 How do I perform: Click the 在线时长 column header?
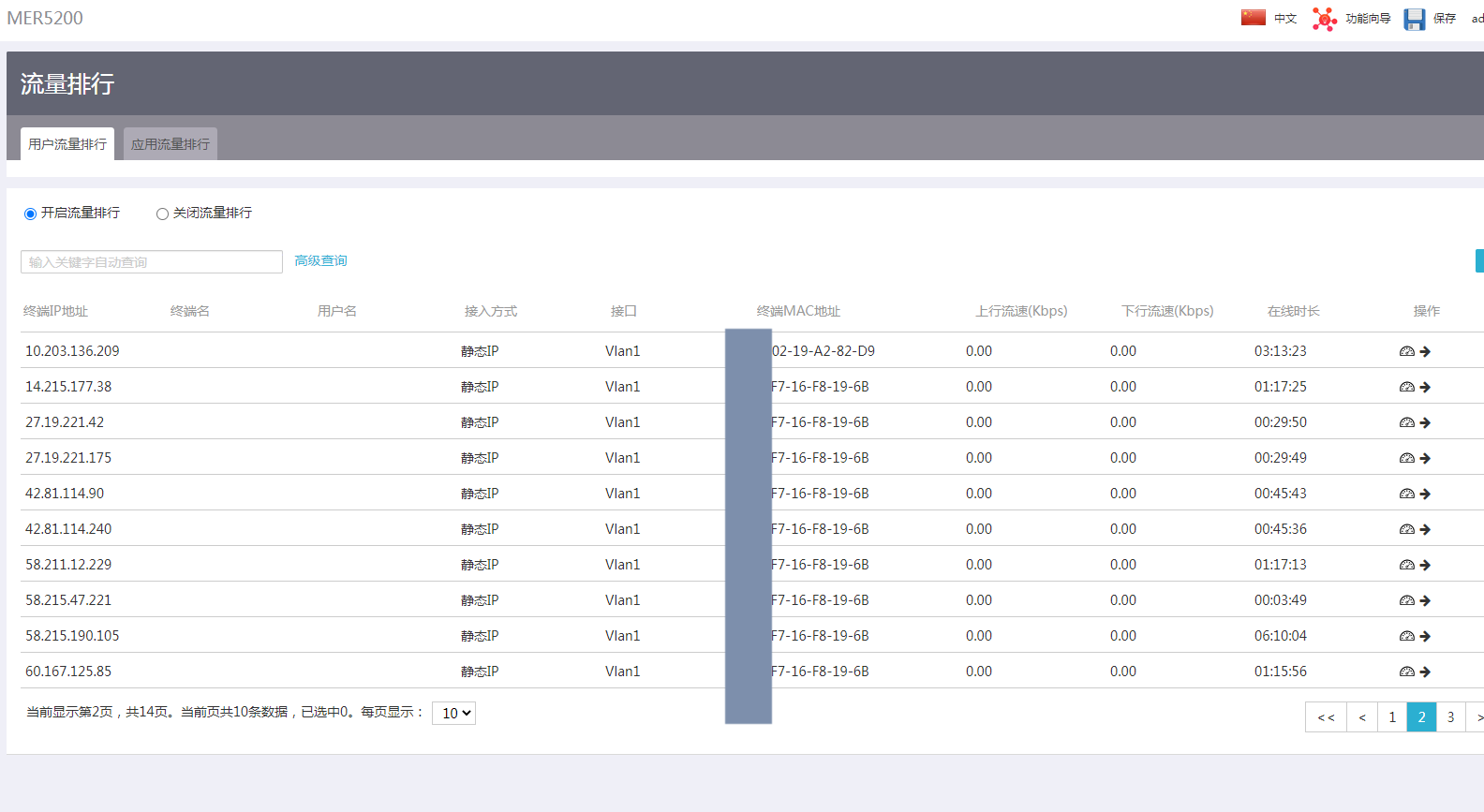click(x=1294, y=311)
